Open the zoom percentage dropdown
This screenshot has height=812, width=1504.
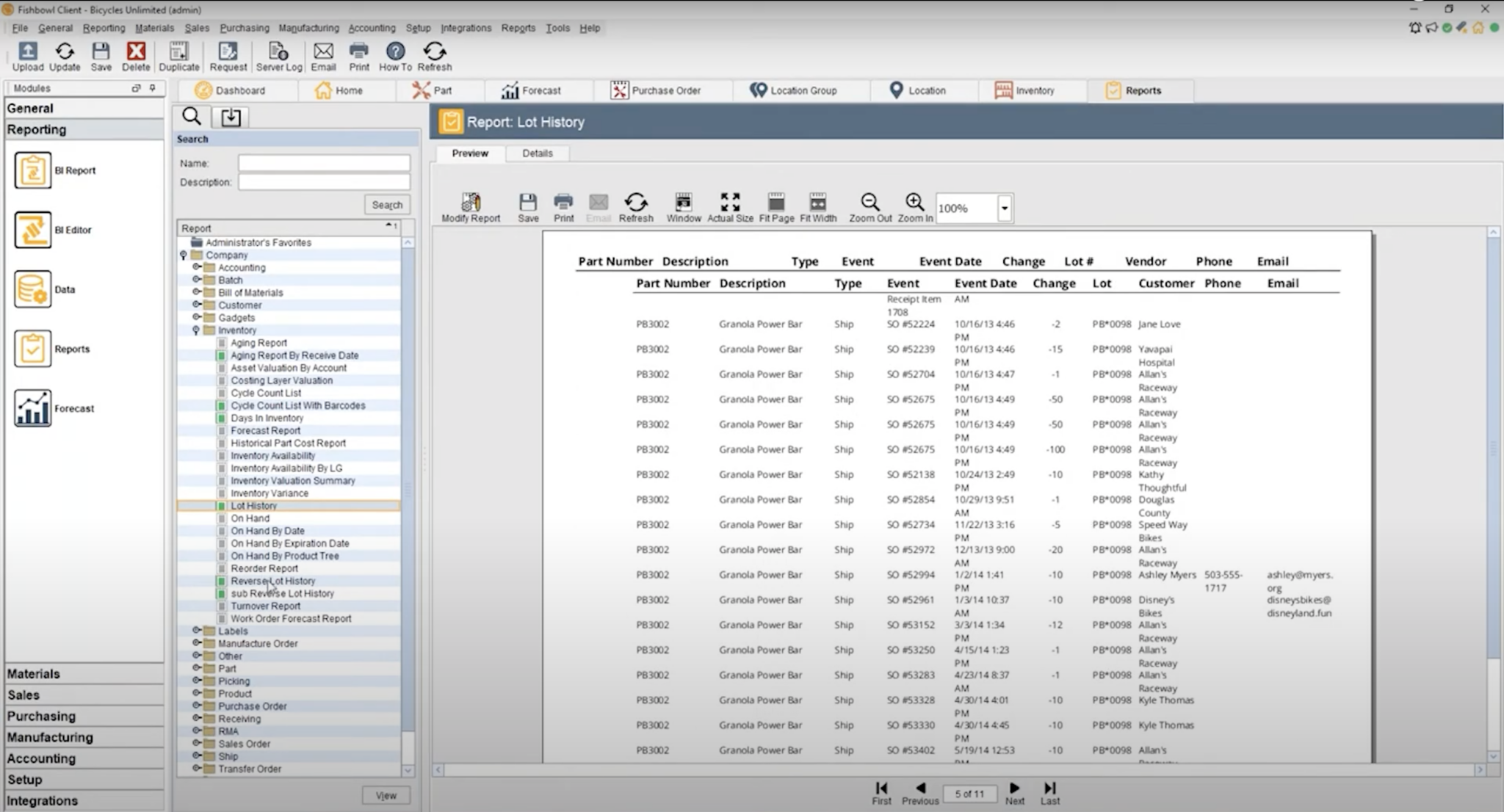[x=1005, y=208]
